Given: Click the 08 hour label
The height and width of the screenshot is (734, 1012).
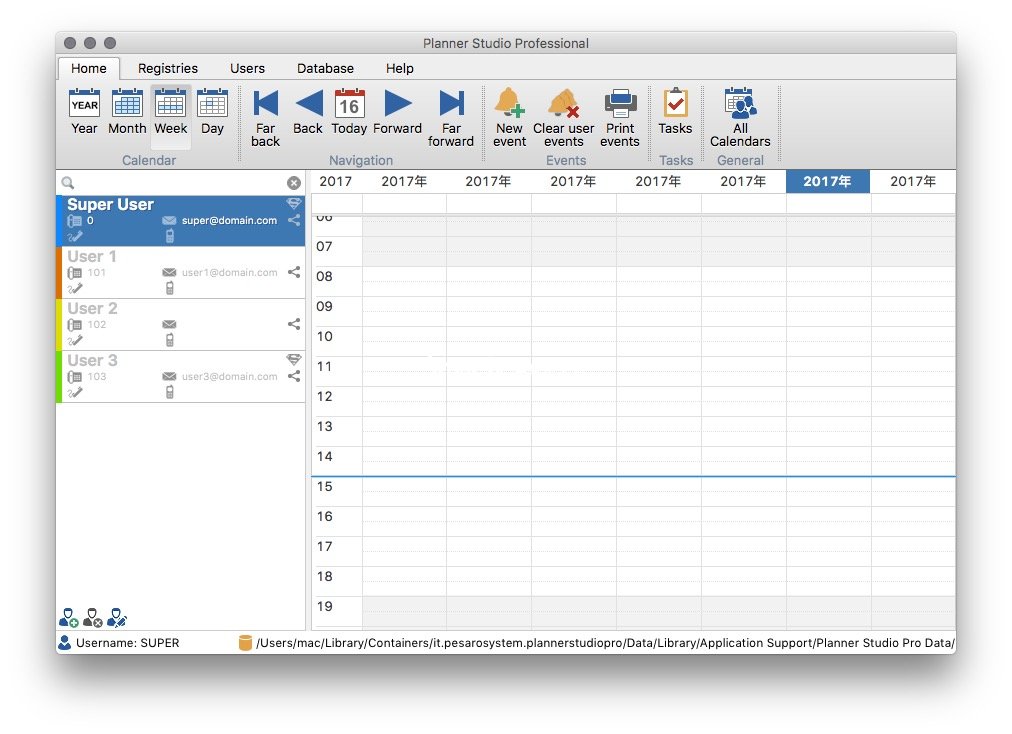Looking at the screenshot, I should [325, 276].
